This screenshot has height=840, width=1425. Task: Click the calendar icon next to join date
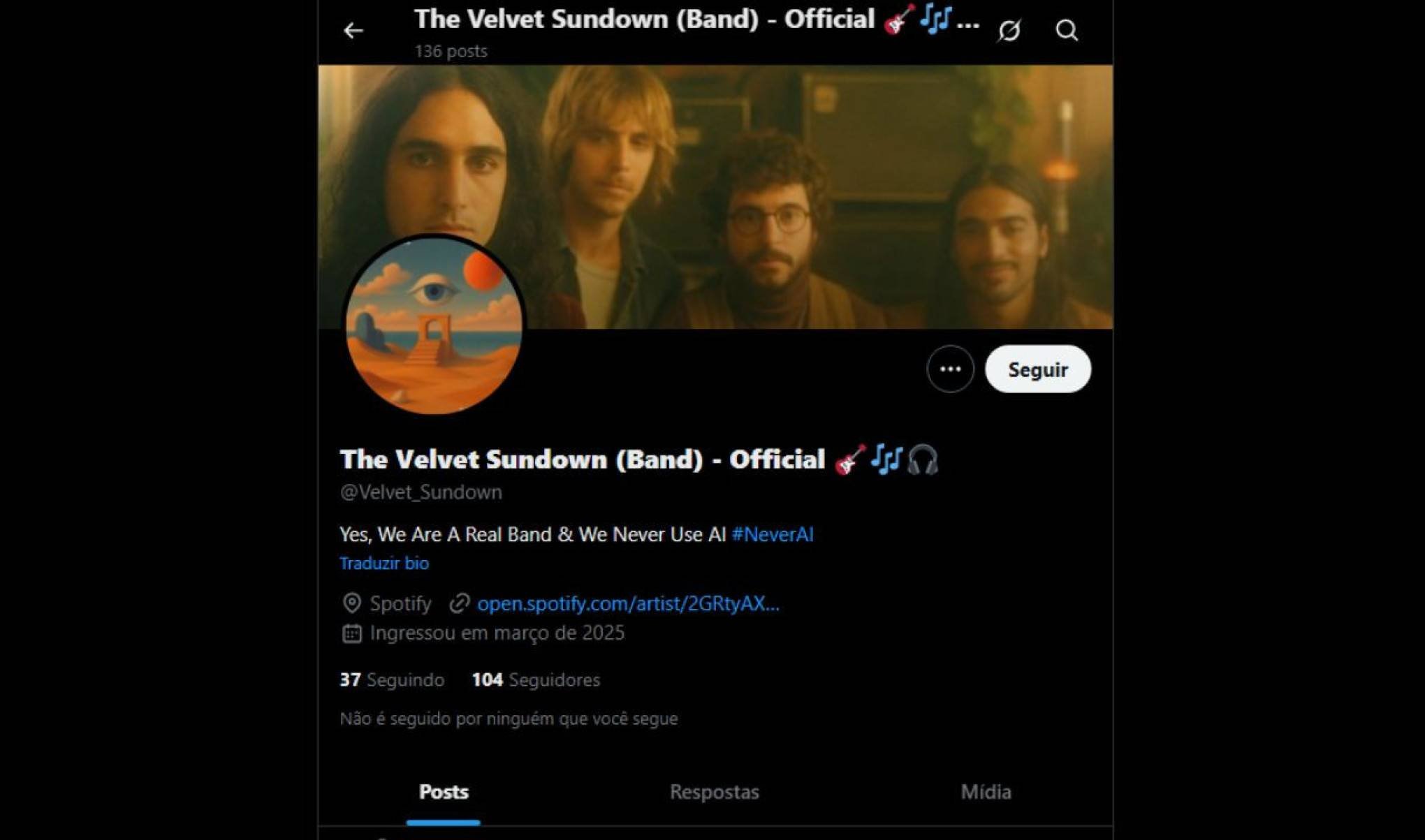tap(352, 633)
